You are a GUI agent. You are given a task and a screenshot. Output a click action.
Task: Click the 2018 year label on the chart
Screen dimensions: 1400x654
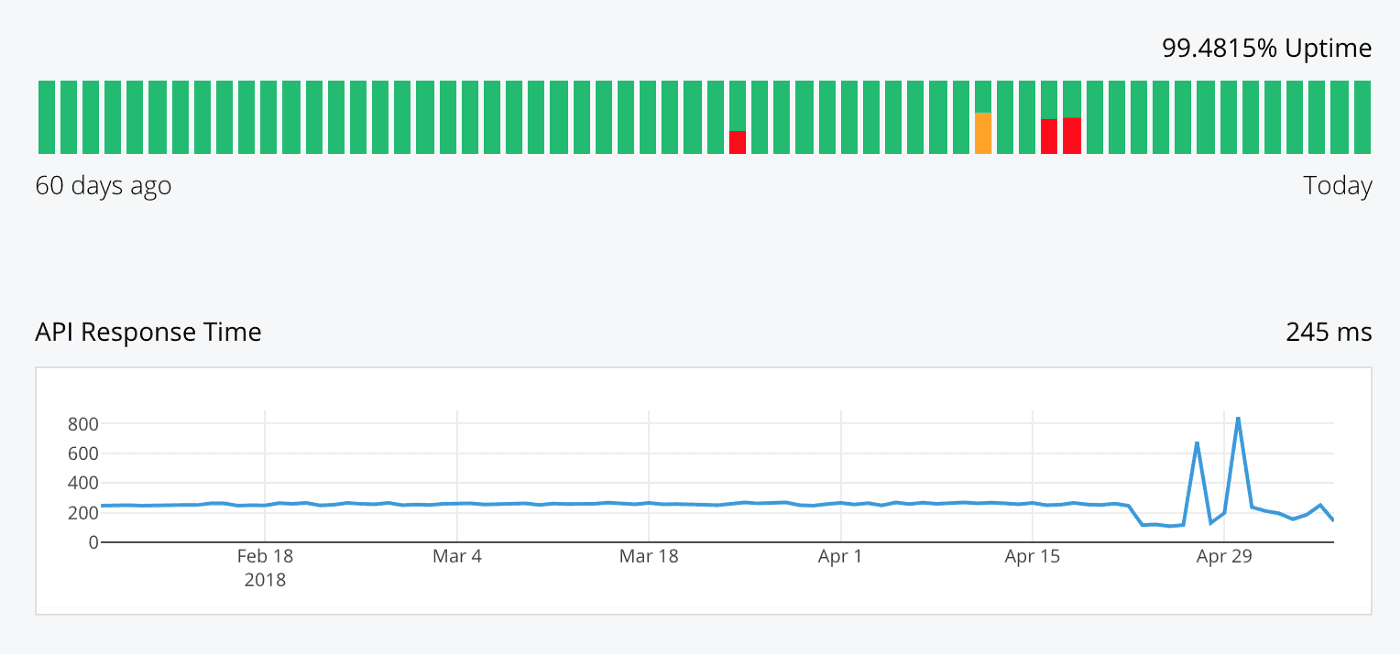265,580
